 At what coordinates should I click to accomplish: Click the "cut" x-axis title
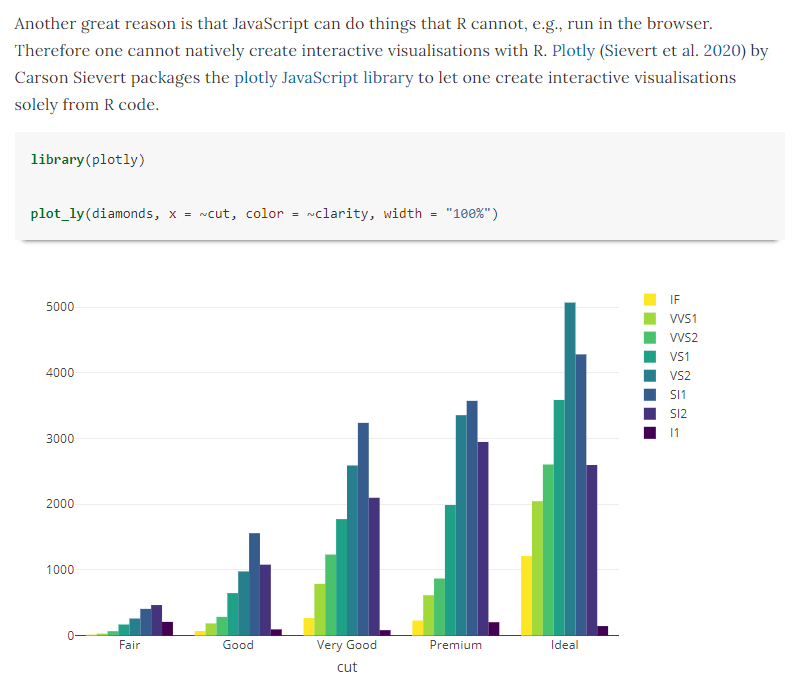347,666
